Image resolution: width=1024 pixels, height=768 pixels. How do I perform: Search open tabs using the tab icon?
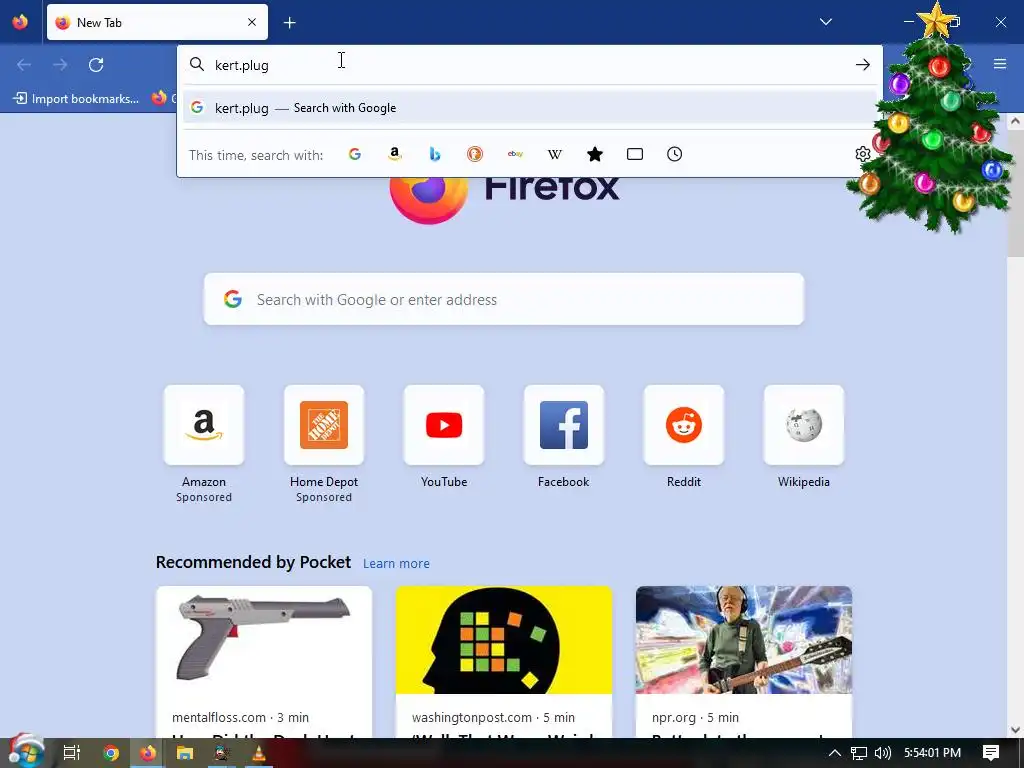tap(635, 154)
